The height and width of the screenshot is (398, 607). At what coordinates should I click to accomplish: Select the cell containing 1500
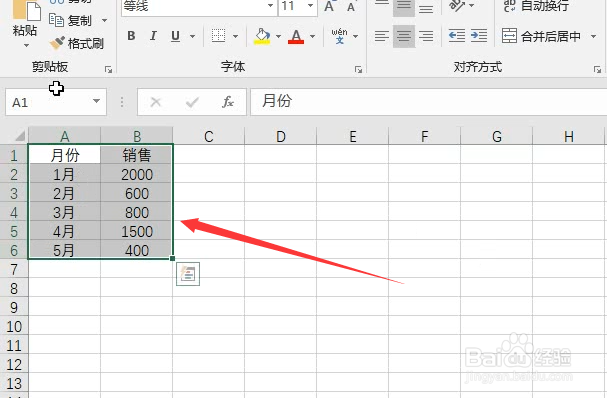pyautogui.click(x=137, y=231)
